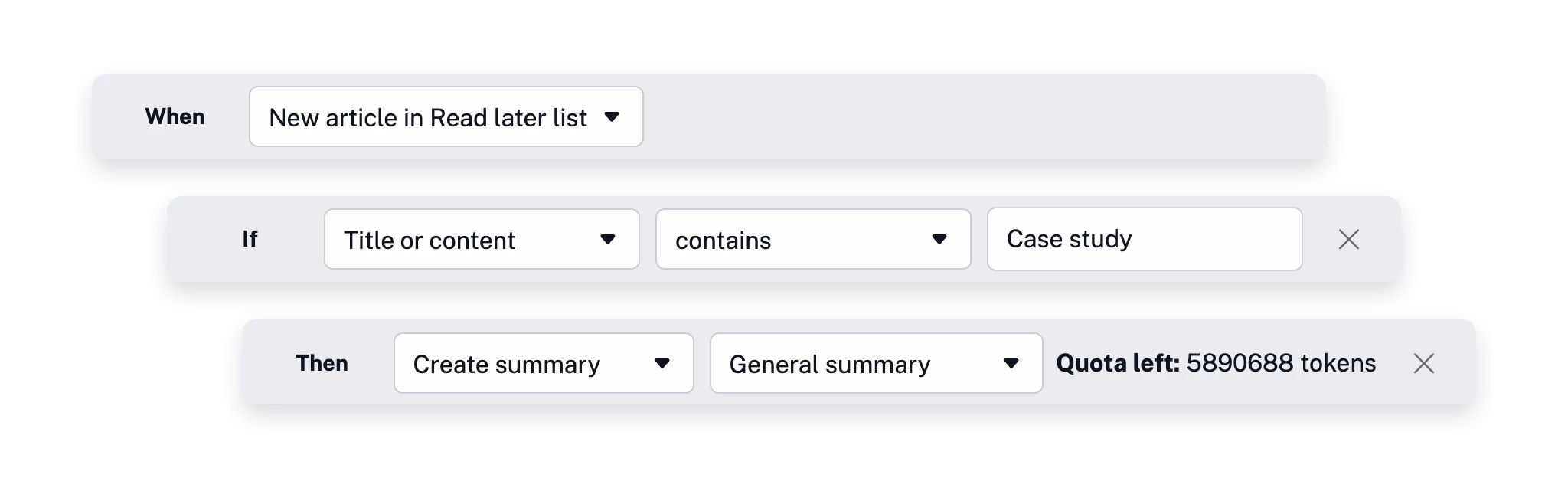Click the Then label
Image resolution: width=1568 pixels, height=478 pixels.
point(322,363)
